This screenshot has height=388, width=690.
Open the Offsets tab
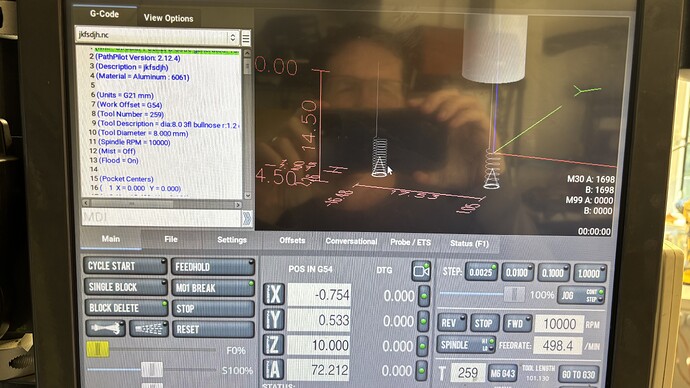click(x=292, y=241)
